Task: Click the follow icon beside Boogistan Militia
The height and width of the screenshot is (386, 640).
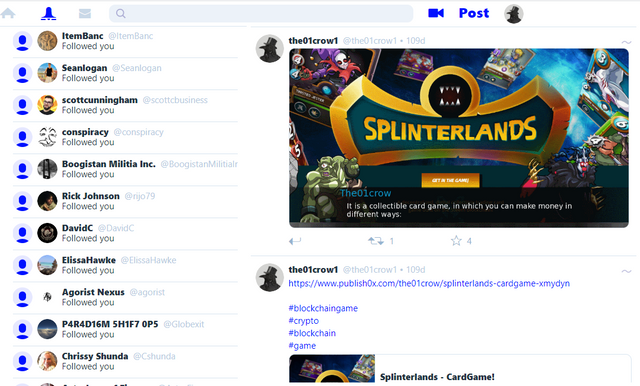Action: (x=22, y=169)
